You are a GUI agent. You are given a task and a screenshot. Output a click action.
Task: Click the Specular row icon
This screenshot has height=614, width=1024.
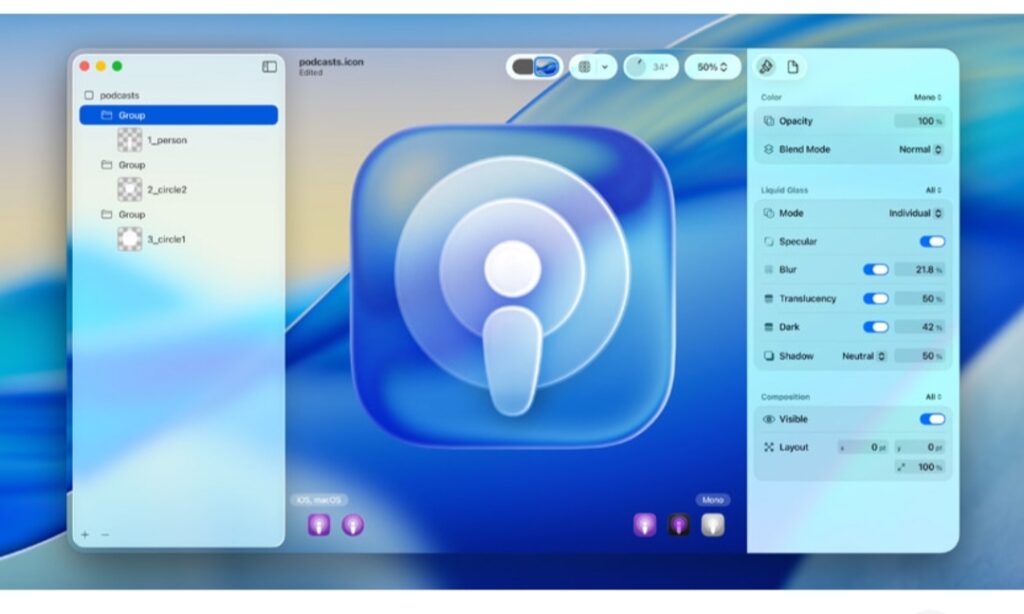(x=769, y=241)
